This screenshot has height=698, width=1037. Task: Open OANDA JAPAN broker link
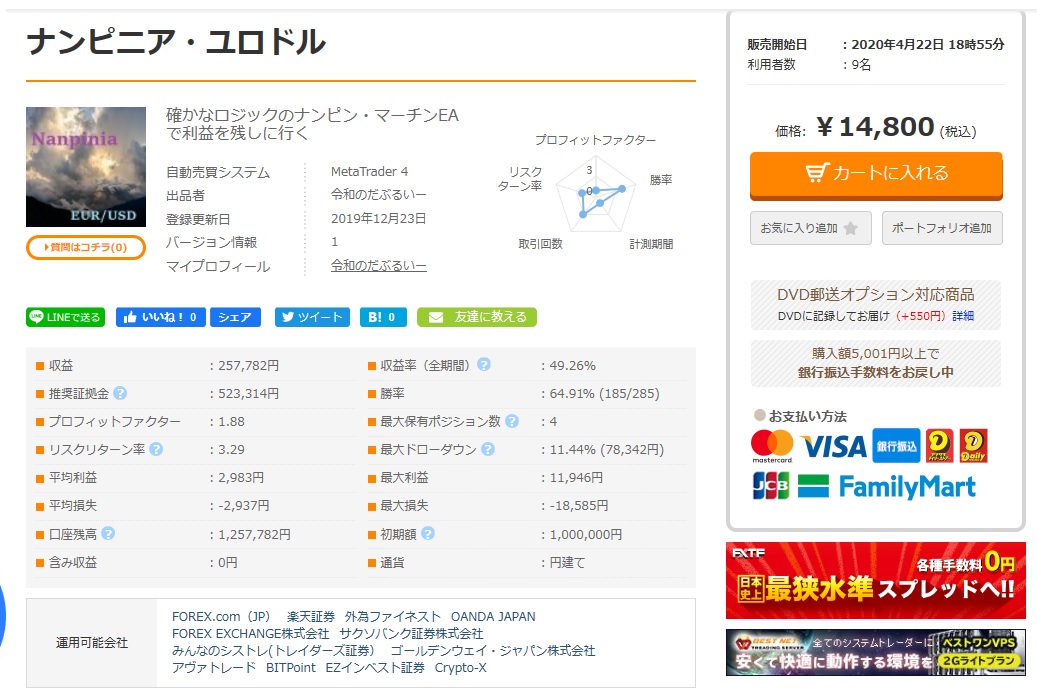click(493, 617)
